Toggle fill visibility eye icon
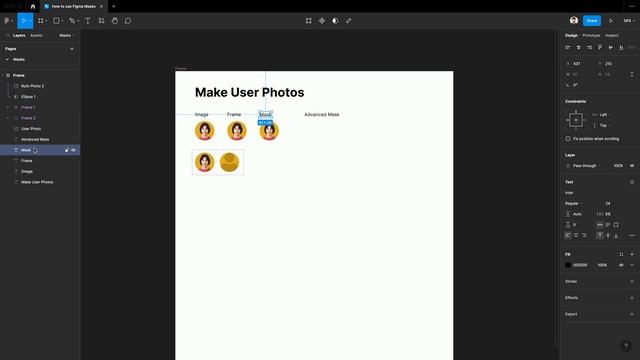640x360 pixels. point(621,265)
